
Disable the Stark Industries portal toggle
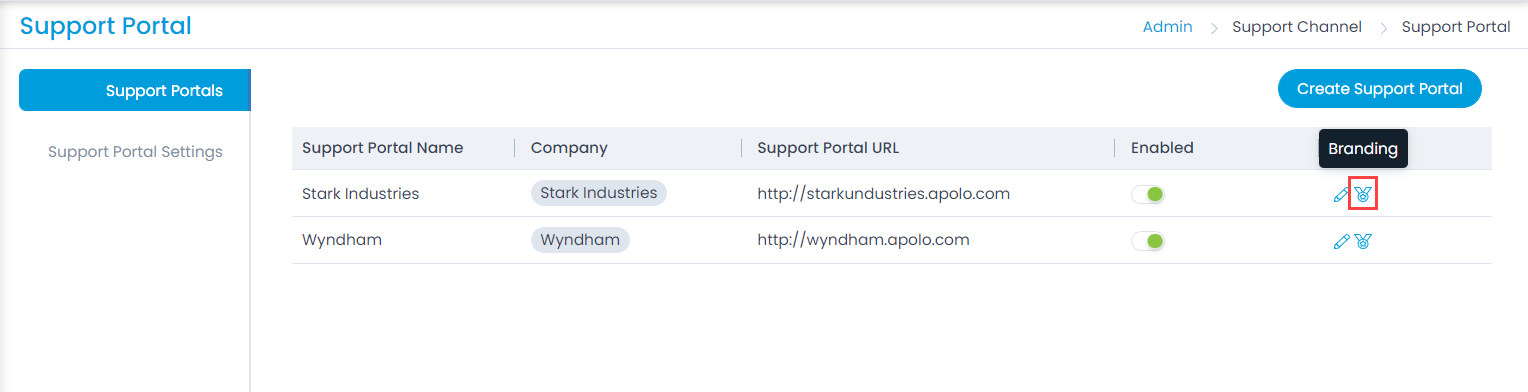pyautogui.click(x=1148, y=194)
